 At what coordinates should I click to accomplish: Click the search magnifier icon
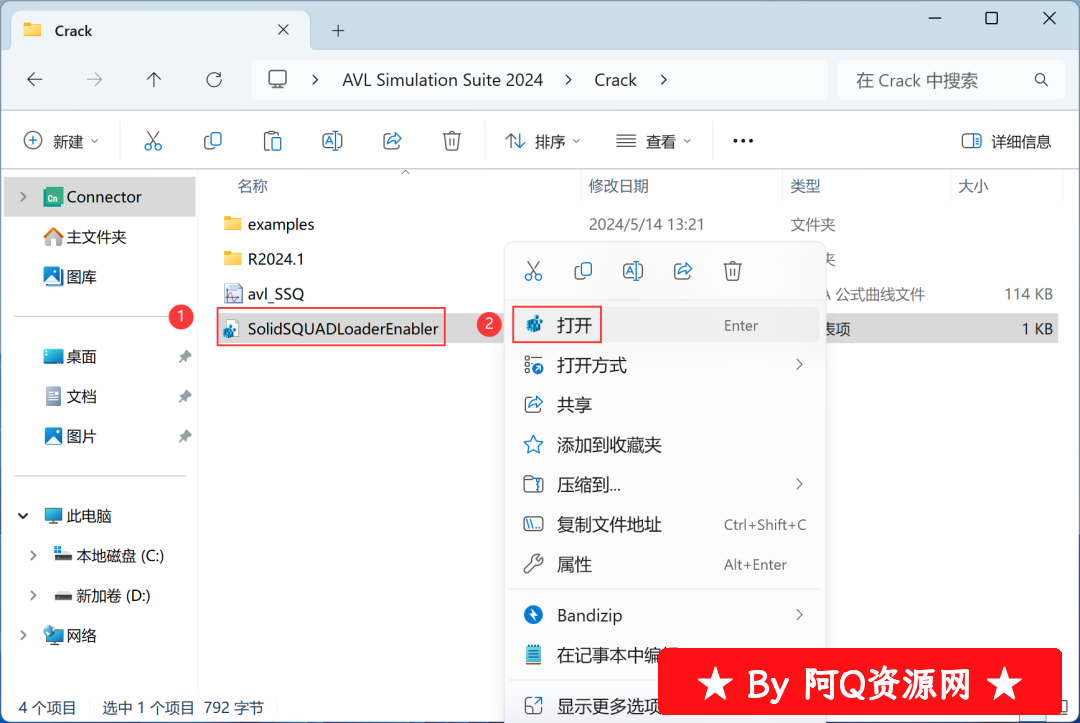1041,80
